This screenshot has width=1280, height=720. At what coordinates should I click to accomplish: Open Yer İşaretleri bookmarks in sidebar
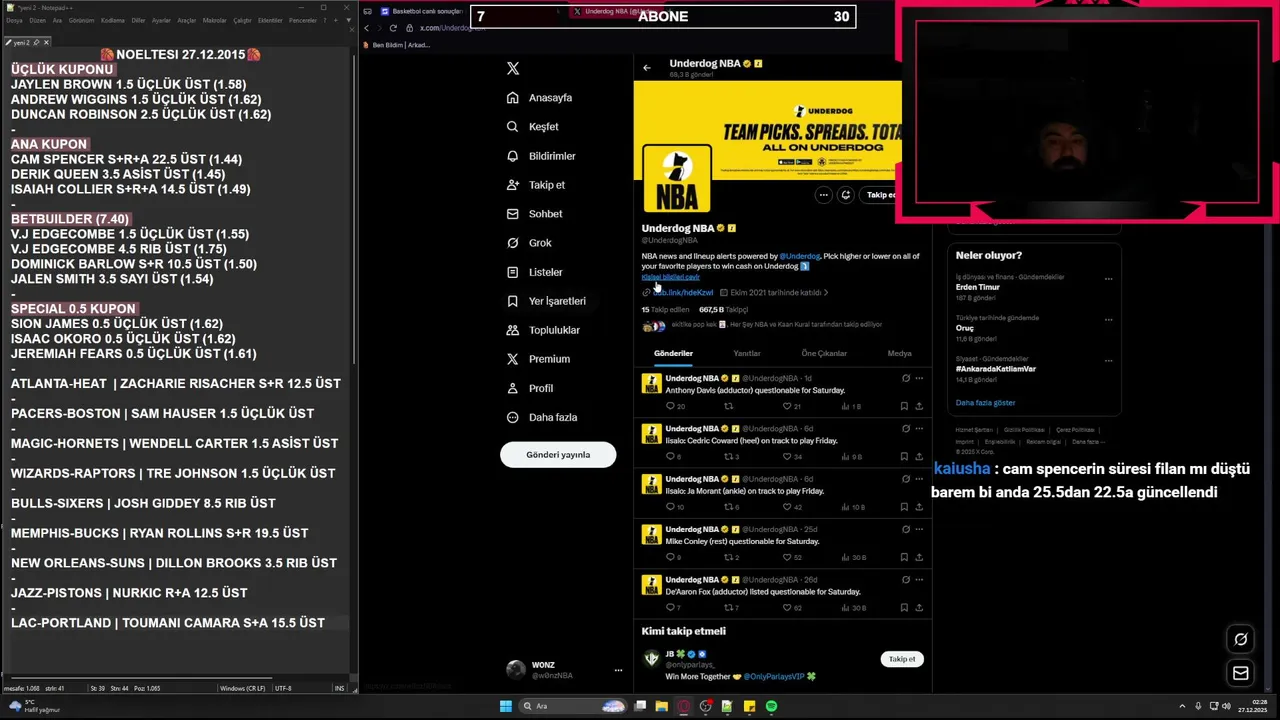(546, 301)
